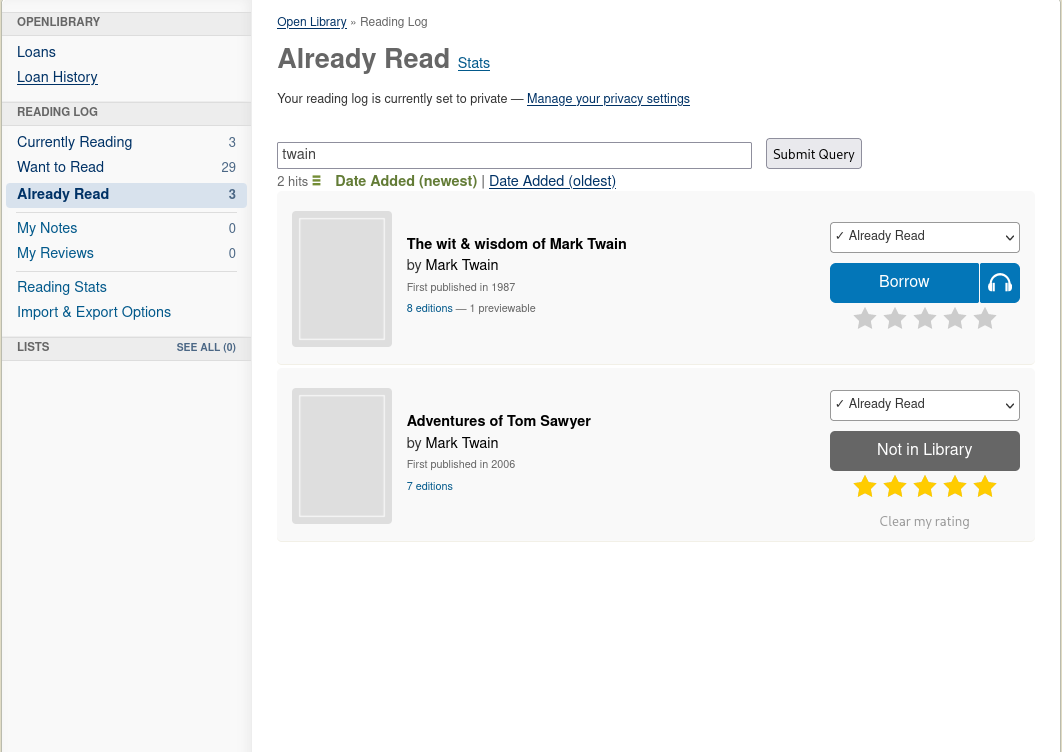Open cover thumbnail of The wit & wisdom
The image size is (1062, 752).
click(x=342, y=279)
